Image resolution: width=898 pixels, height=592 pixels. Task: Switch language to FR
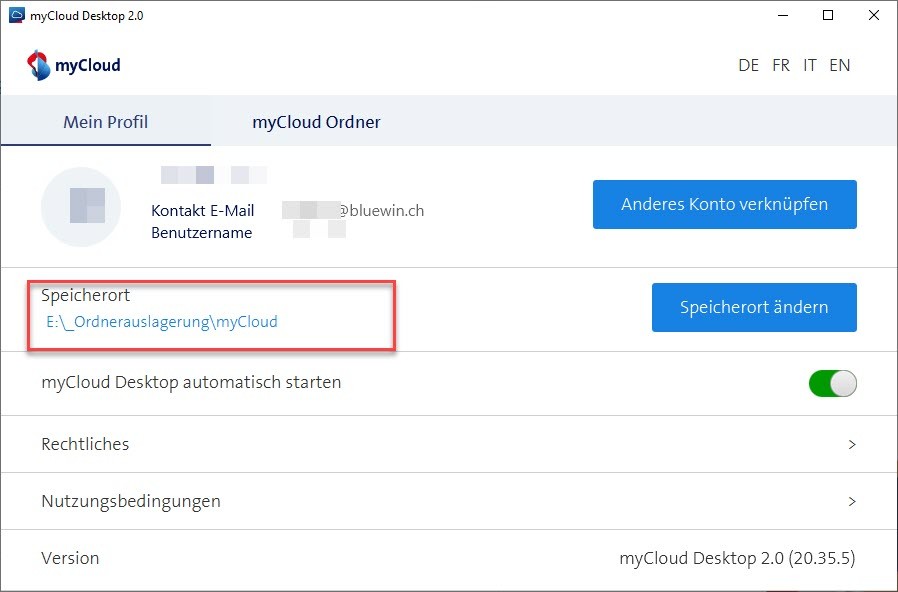coord(781,65)
